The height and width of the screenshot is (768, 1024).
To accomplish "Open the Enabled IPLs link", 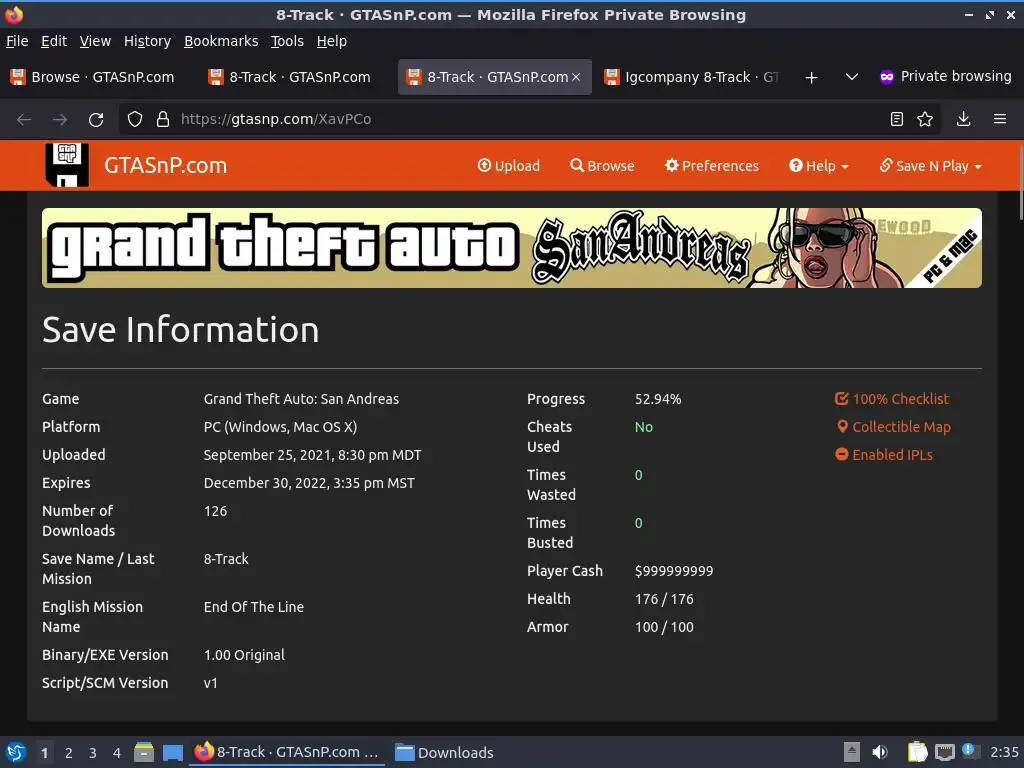I will [x=884, y=455].
